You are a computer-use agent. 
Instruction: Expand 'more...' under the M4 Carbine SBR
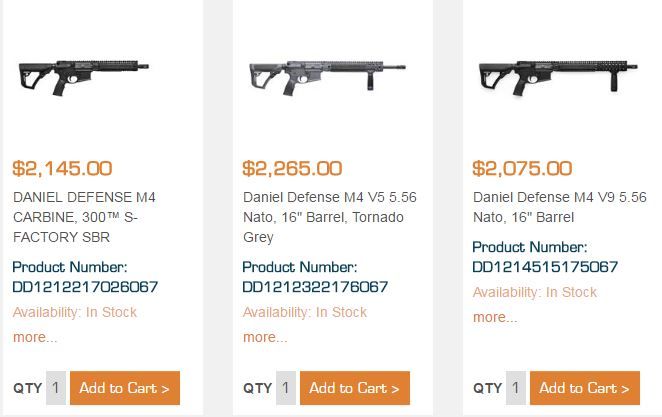click(x=35, y=337)
